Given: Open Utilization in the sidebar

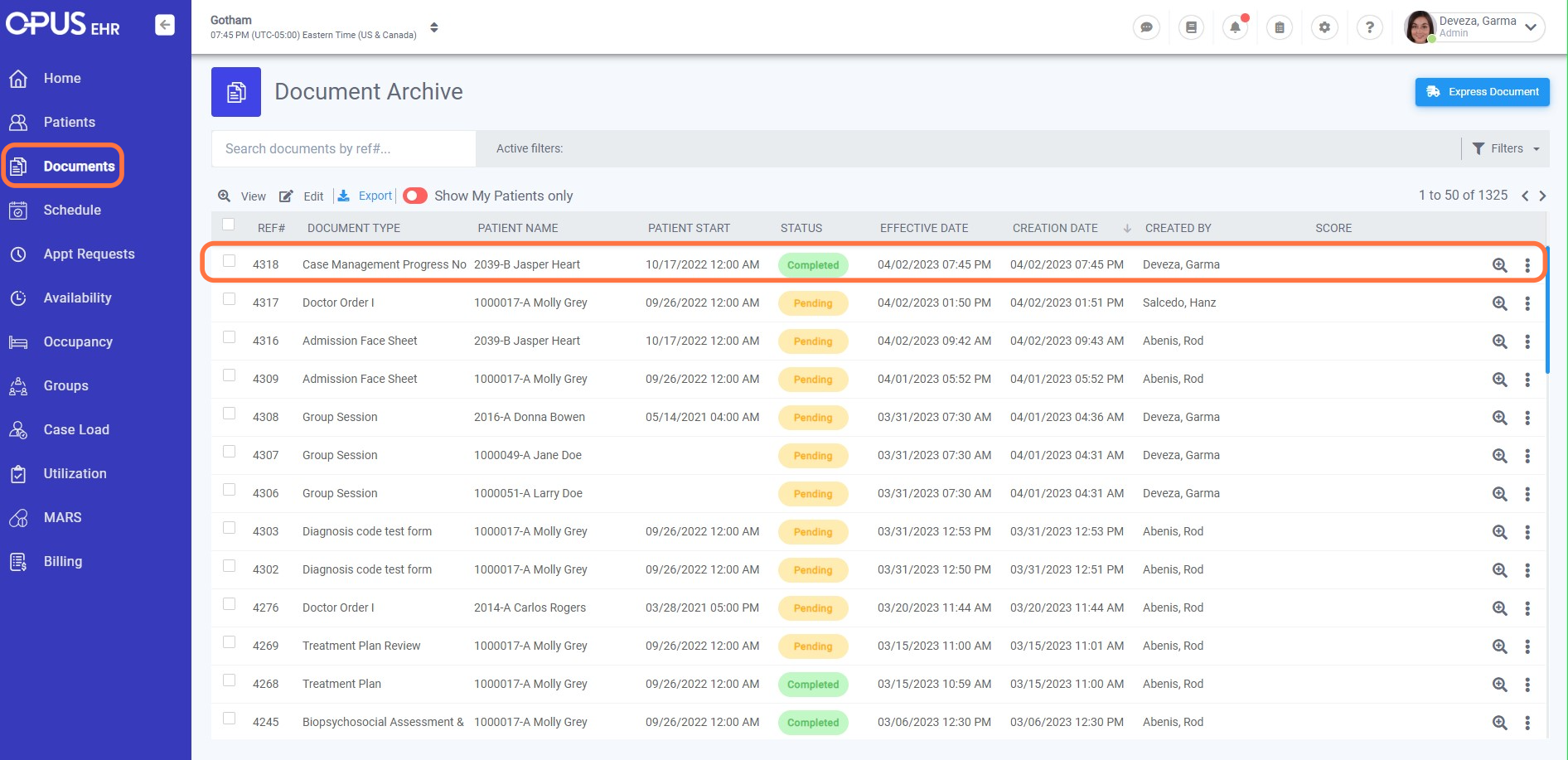Looking at the screenshot, I should (75, 473).
